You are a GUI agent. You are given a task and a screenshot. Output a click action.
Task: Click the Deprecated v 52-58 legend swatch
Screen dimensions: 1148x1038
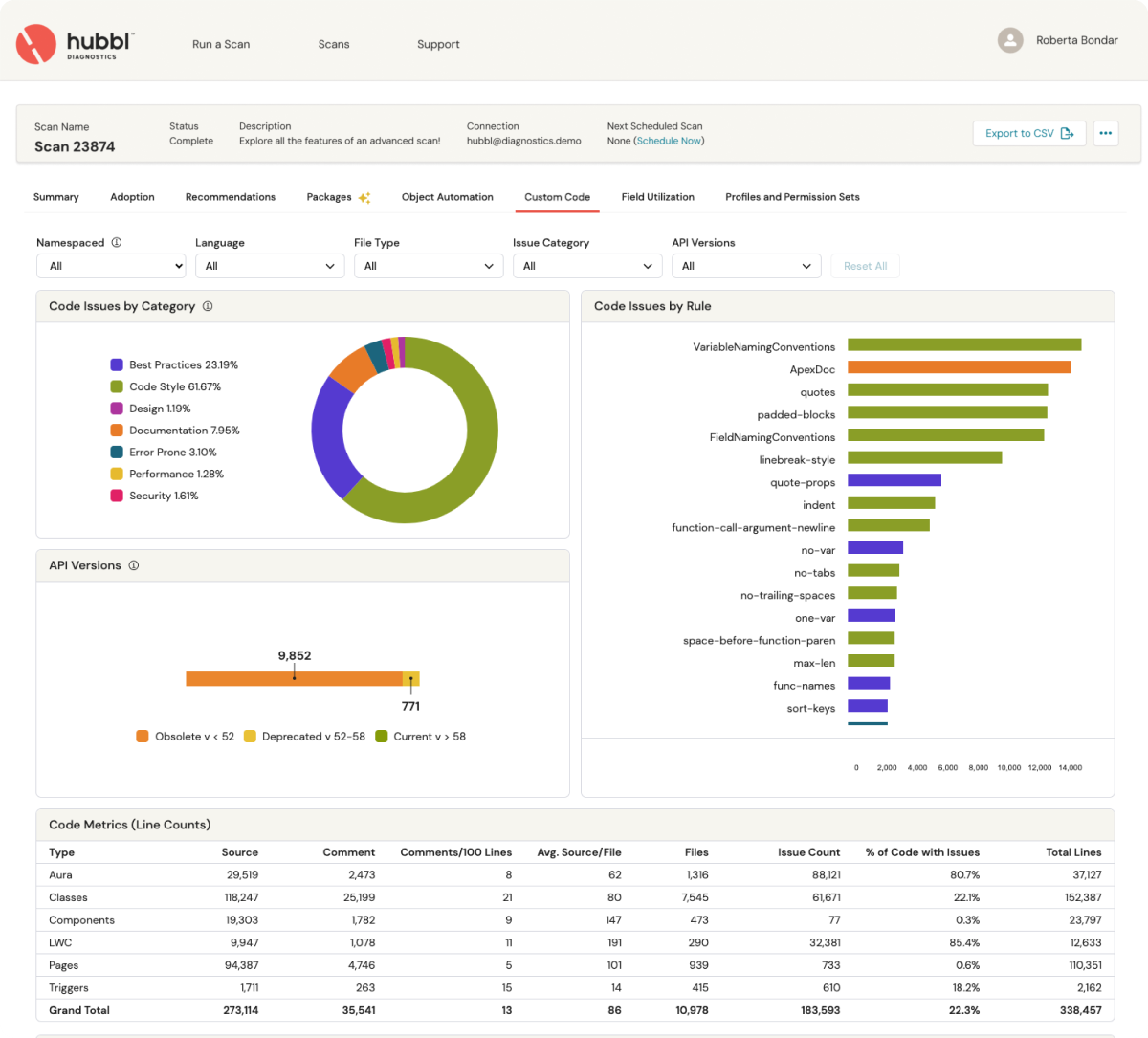[x=250, y=736]
